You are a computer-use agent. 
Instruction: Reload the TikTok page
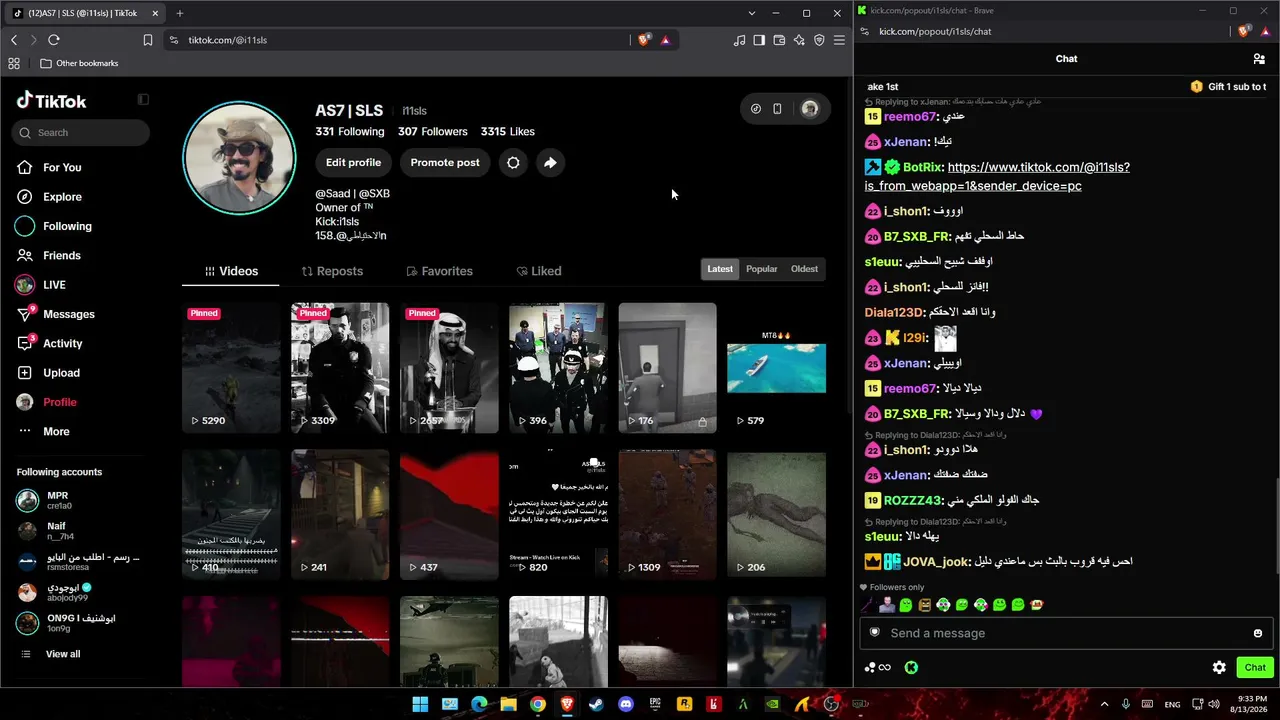pos(54,40)
